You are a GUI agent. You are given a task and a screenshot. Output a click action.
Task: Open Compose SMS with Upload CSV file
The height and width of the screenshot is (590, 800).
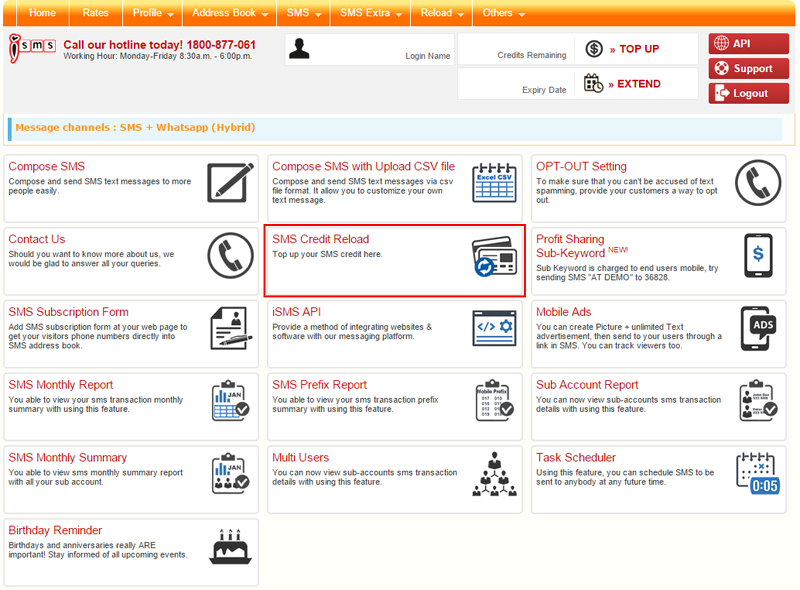point(363,166)
